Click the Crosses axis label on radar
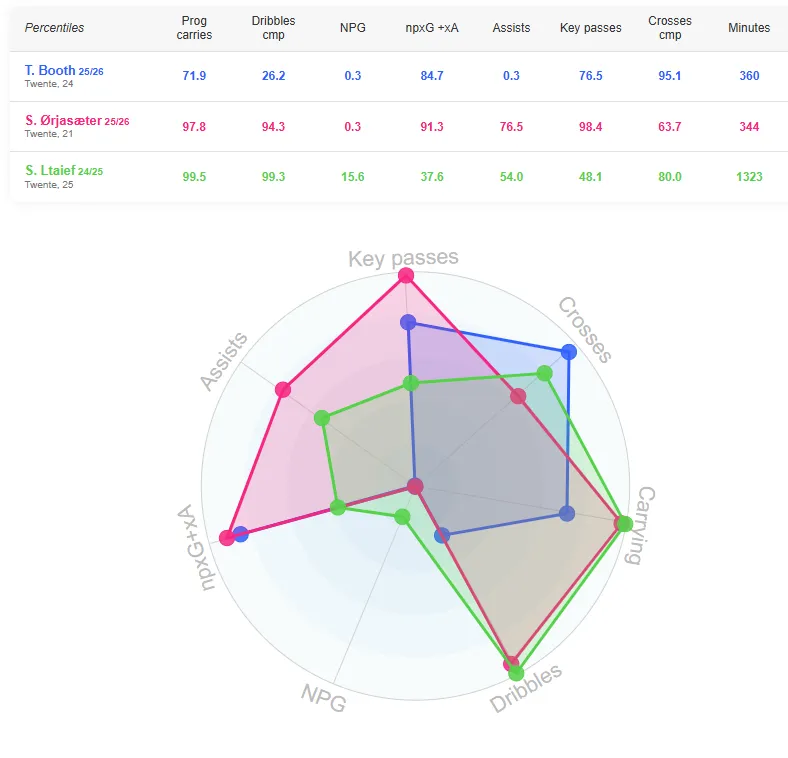 click(584, 329)
